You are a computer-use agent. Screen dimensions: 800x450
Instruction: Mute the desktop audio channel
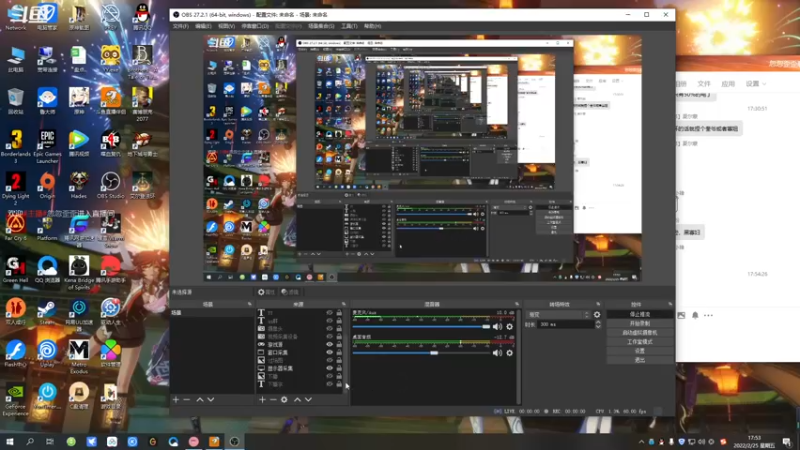tap(497, 353)
